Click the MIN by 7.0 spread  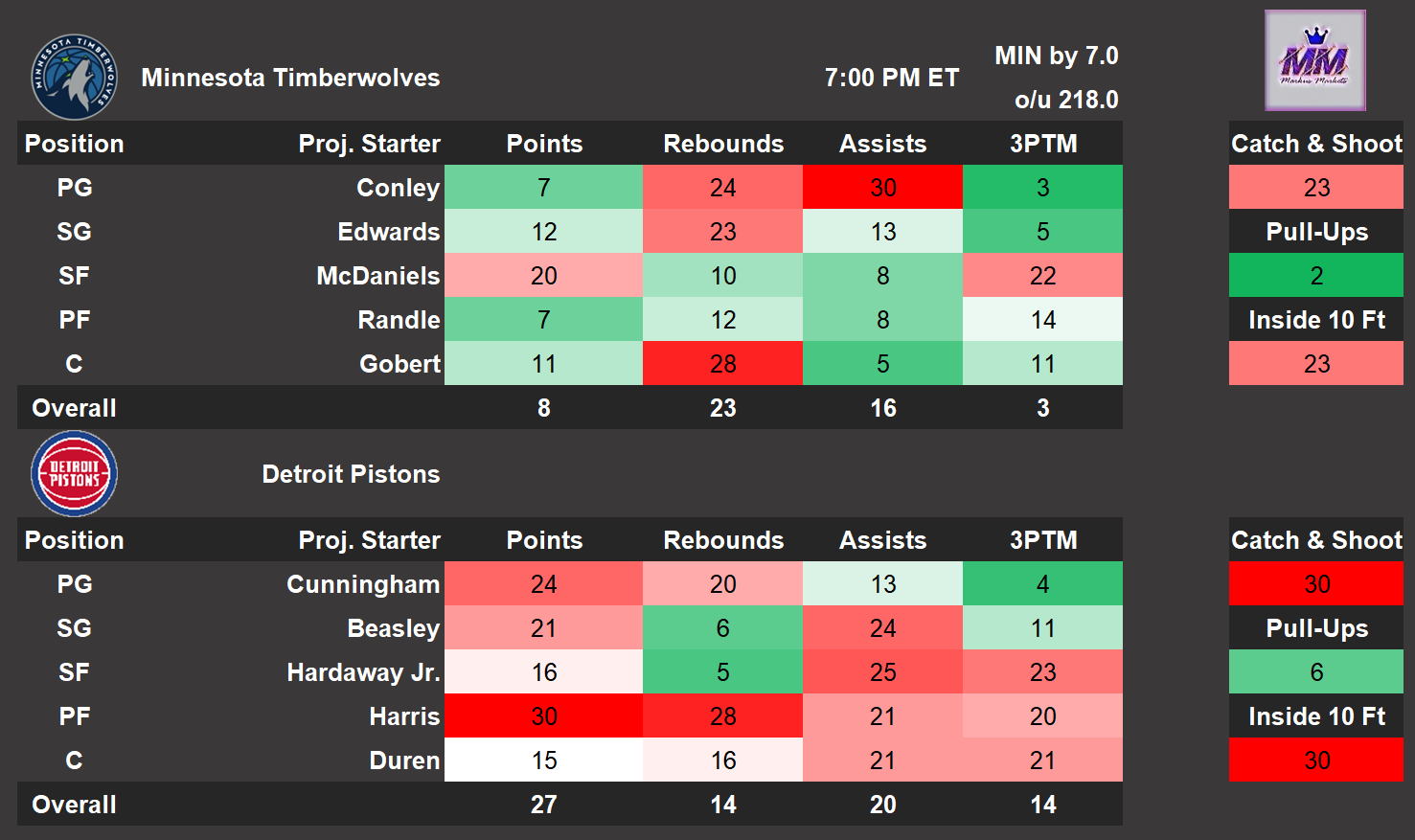(1056, 56)
